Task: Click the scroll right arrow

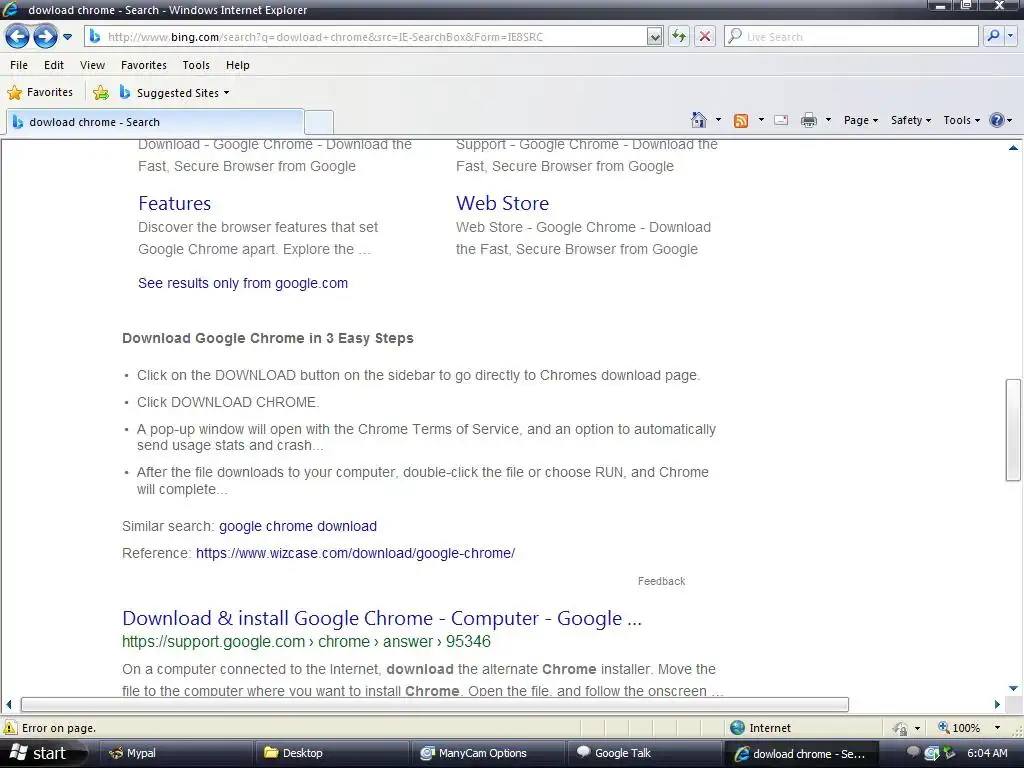Action: coord(997,705)
